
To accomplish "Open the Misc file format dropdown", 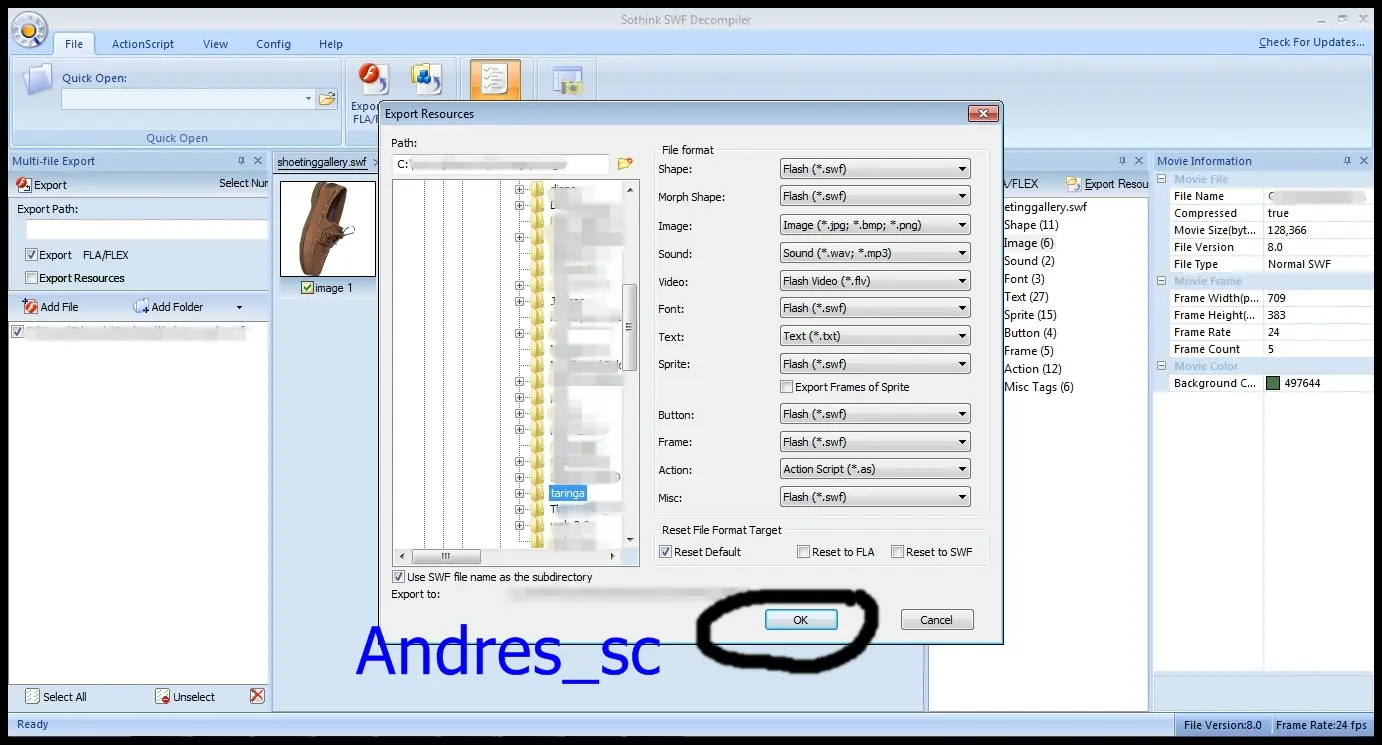I will 875,497.
